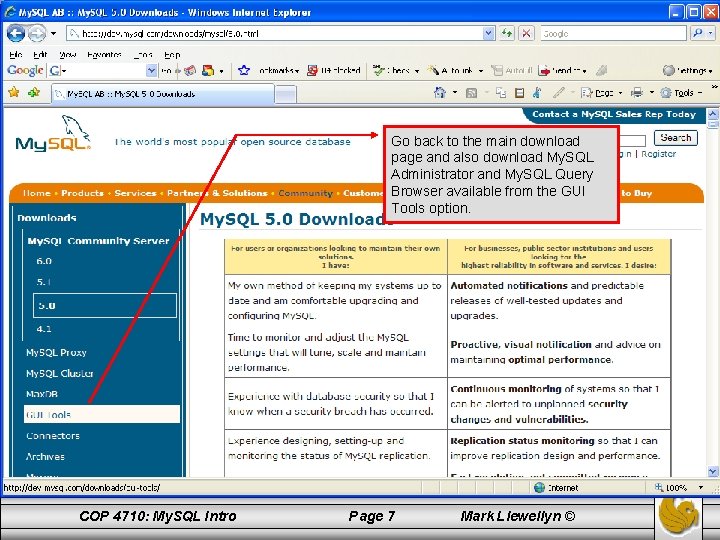This screenshot has height=540, width=720.
Task: Click the browser Back arrow button
Action: pos(16,34)
